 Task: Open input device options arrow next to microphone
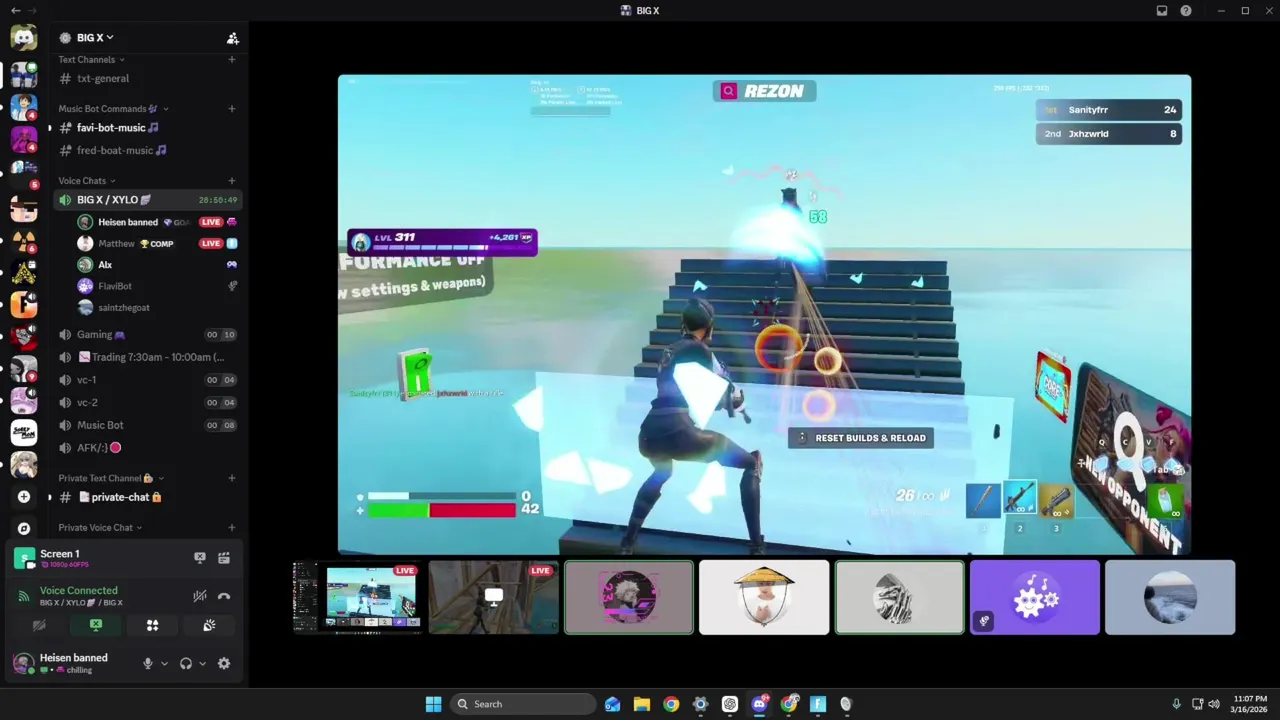[x=164, y=663]
